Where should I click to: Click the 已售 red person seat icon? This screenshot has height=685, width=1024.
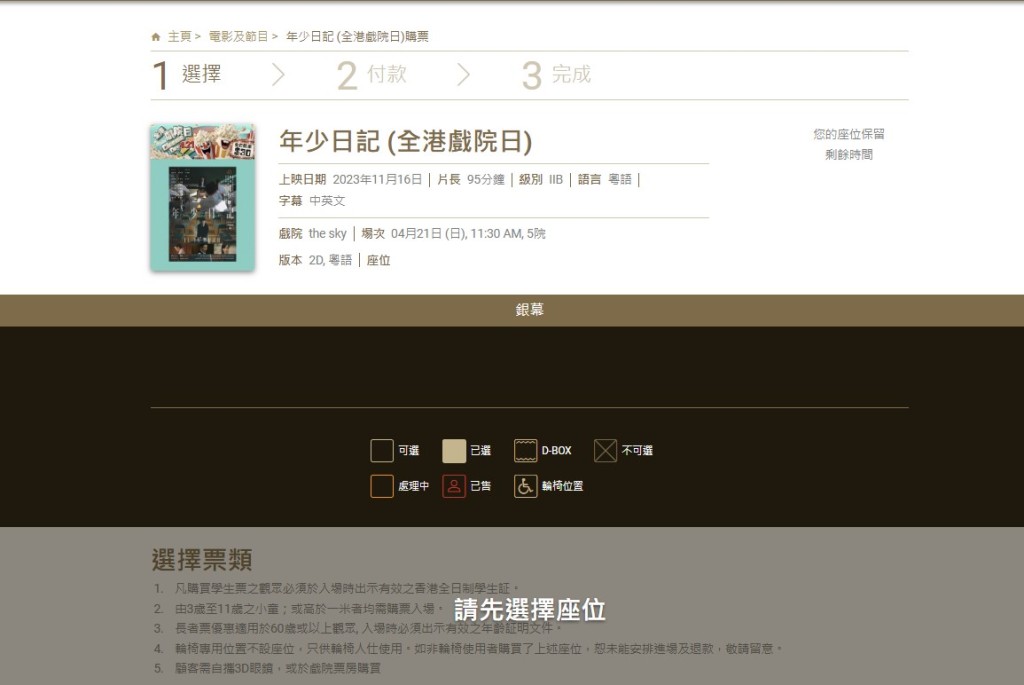pos(454,487)
